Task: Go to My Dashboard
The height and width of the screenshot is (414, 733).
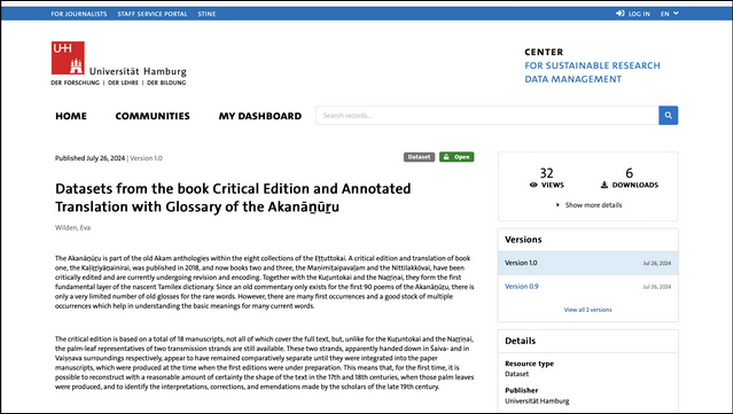Action: pos(260,116)
